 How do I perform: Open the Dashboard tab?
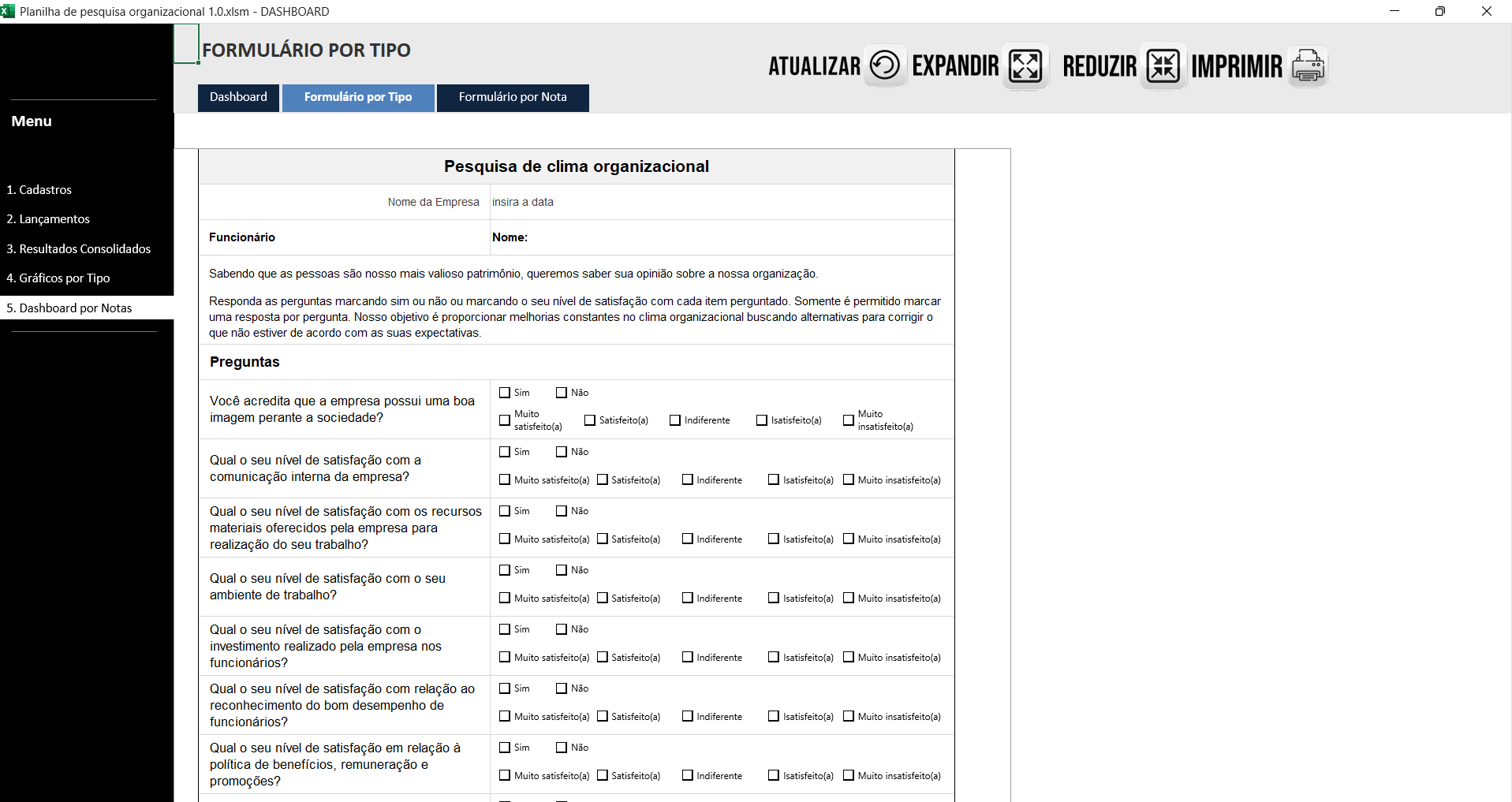coord(238,97)
